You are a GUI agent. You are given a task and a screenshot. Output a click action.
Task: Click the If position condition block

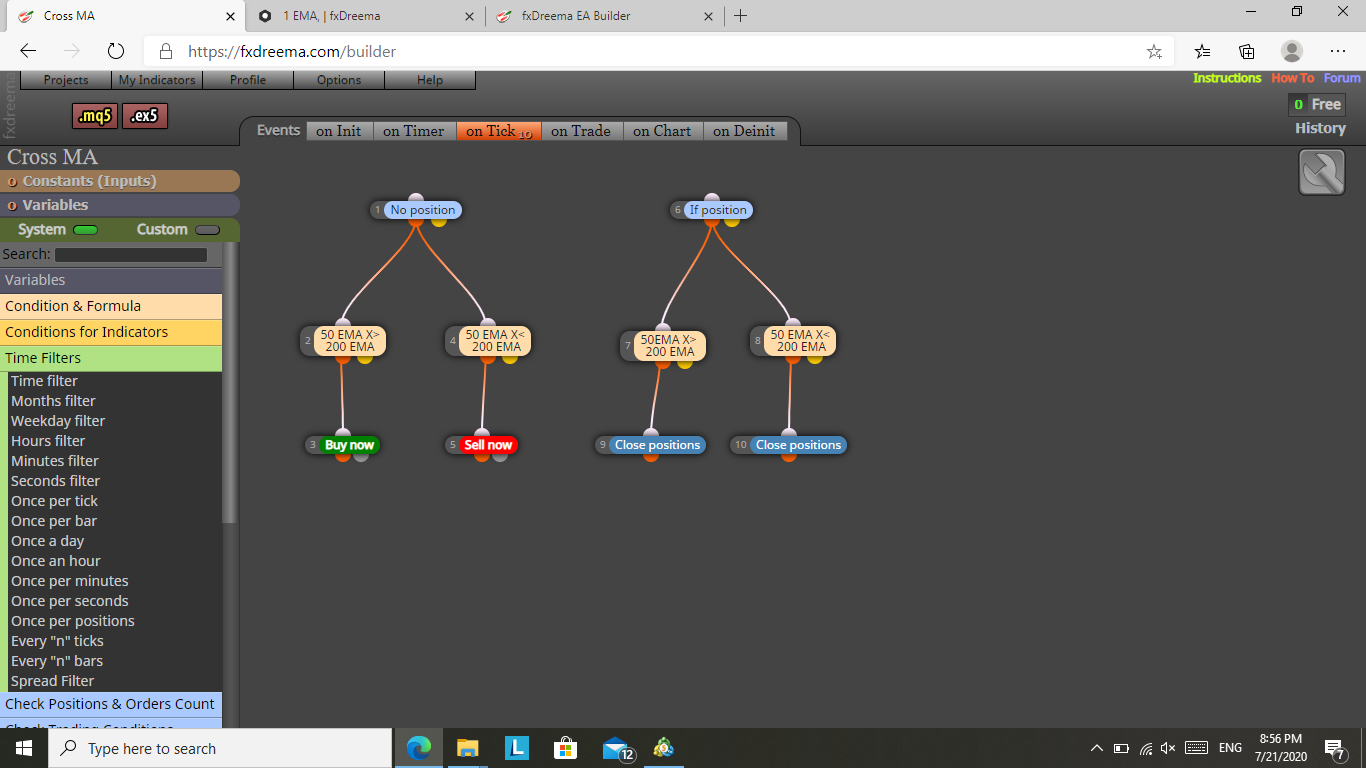(x=718, y=210)
